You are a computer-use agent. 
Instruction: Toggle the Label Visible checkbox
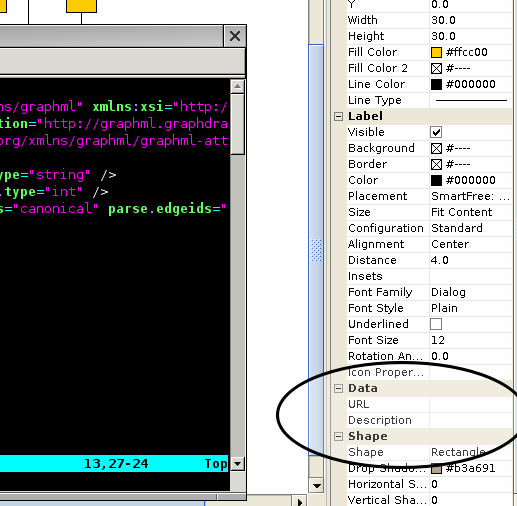point(436,132)
